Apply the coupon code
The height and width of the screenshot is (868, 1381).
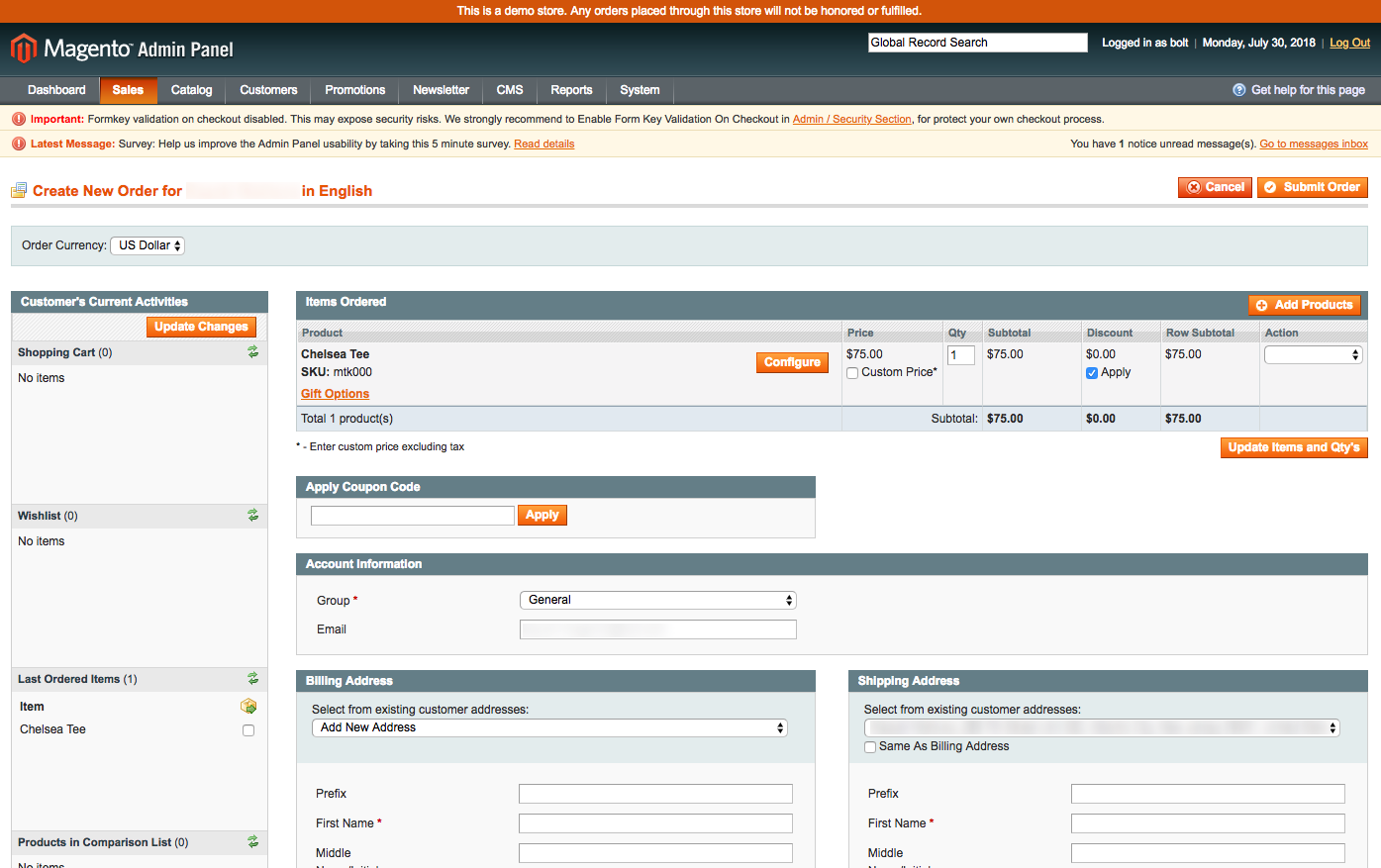(x=542, y=515)
